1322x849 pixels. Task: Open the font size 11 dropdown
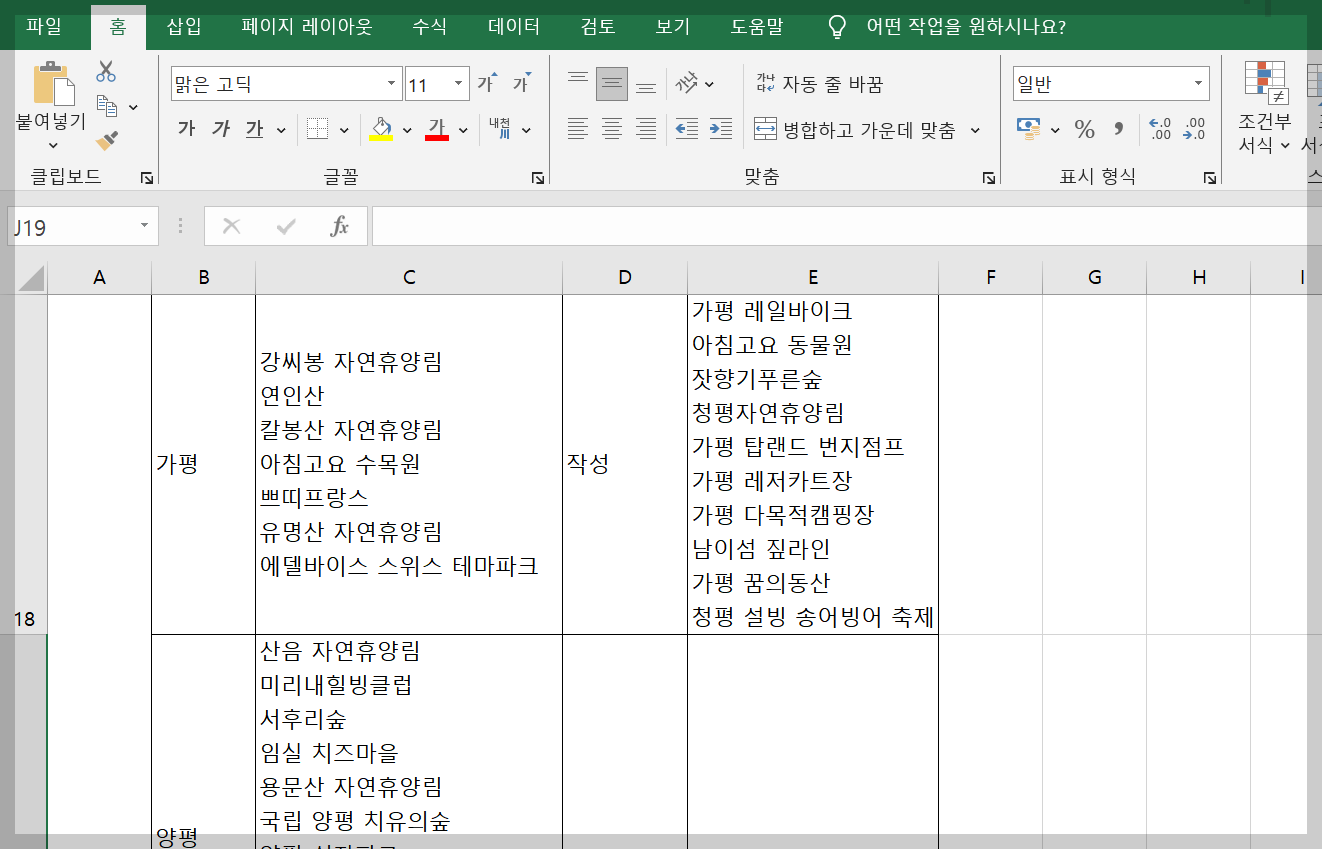click(x=458, y=82)
